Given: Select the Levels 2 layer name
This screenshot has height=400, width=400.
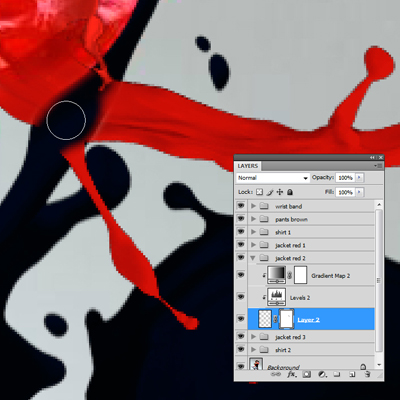Looking at the screenshot, I should click(300, 298).
